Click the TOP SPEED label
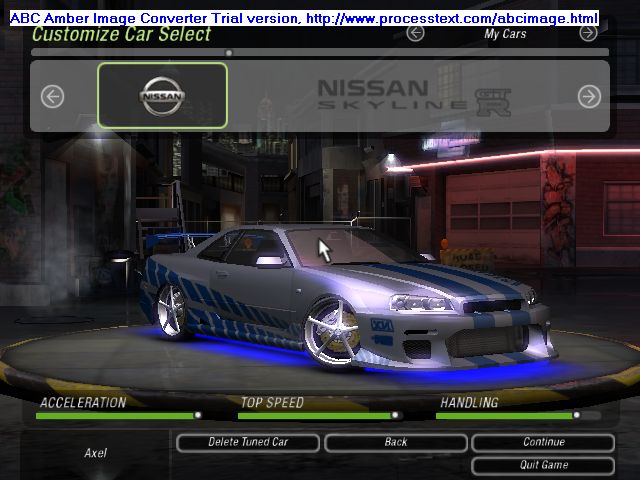 (272, 403)
